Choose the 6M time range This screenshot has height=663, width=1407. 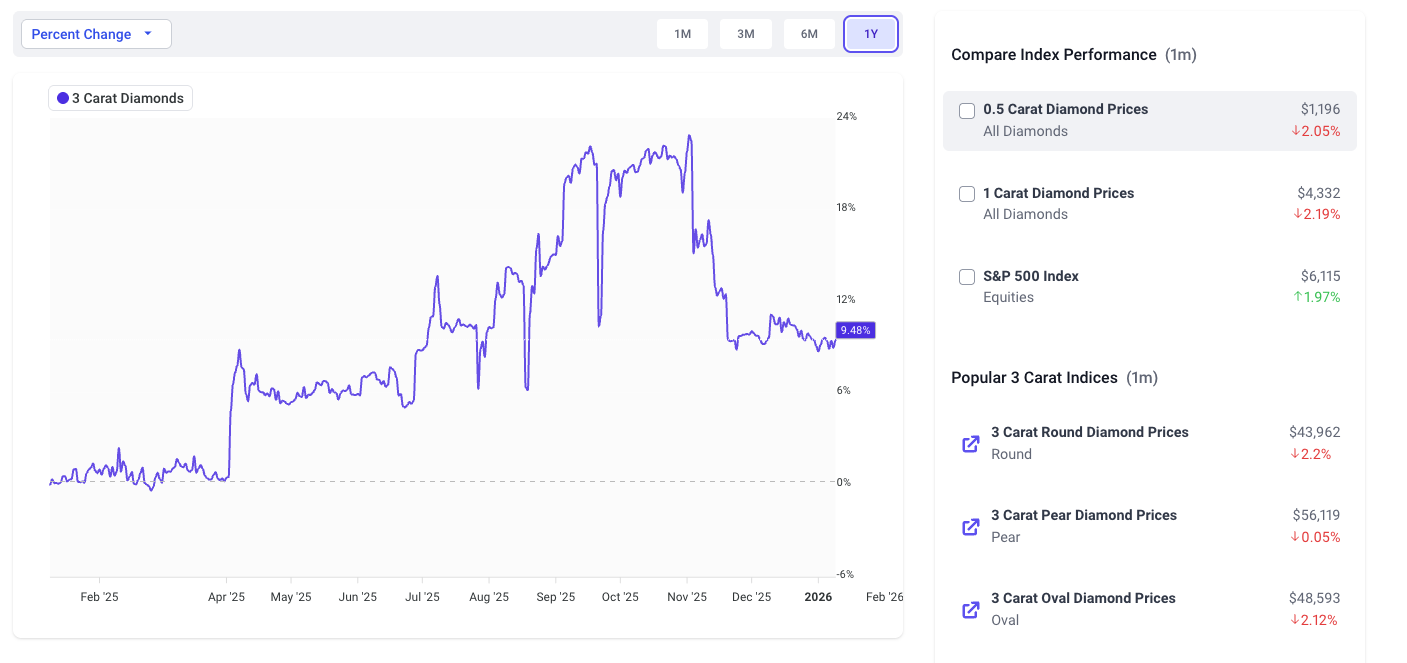click(809, 34)
